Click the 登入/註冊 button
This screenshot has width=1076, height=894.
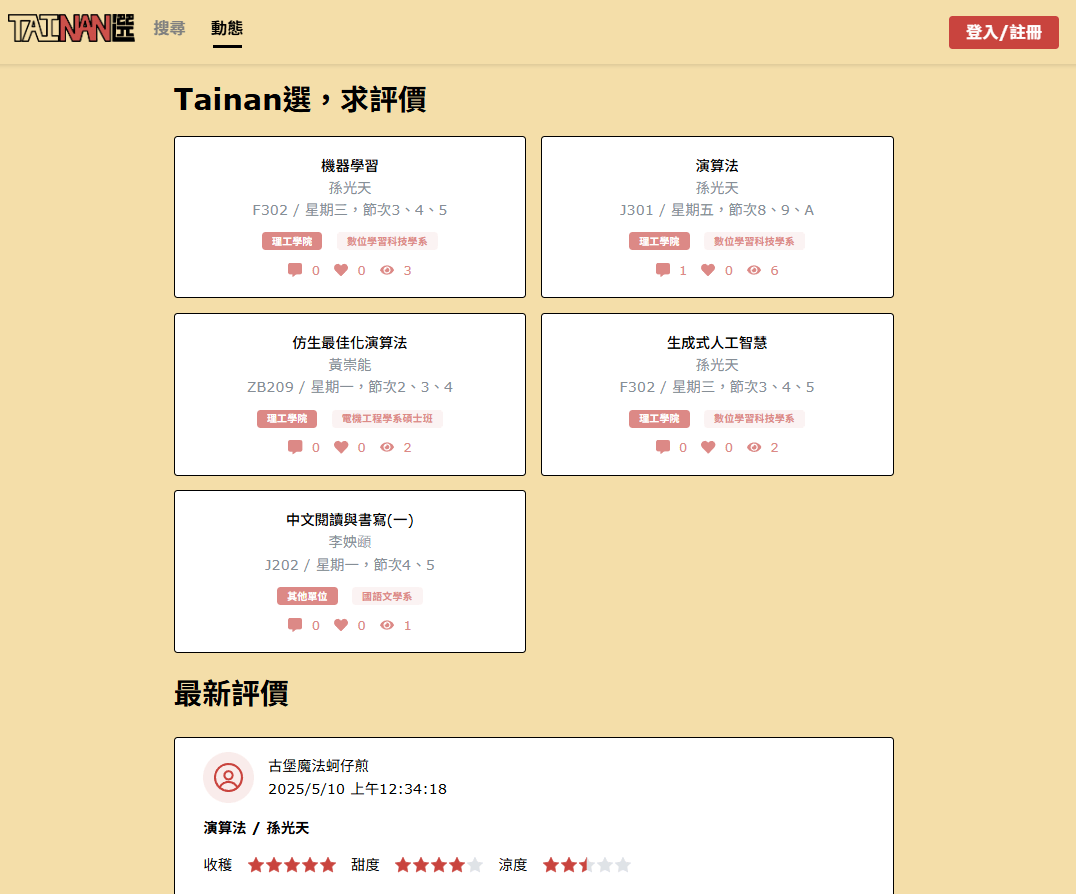tap(1003, 32)
